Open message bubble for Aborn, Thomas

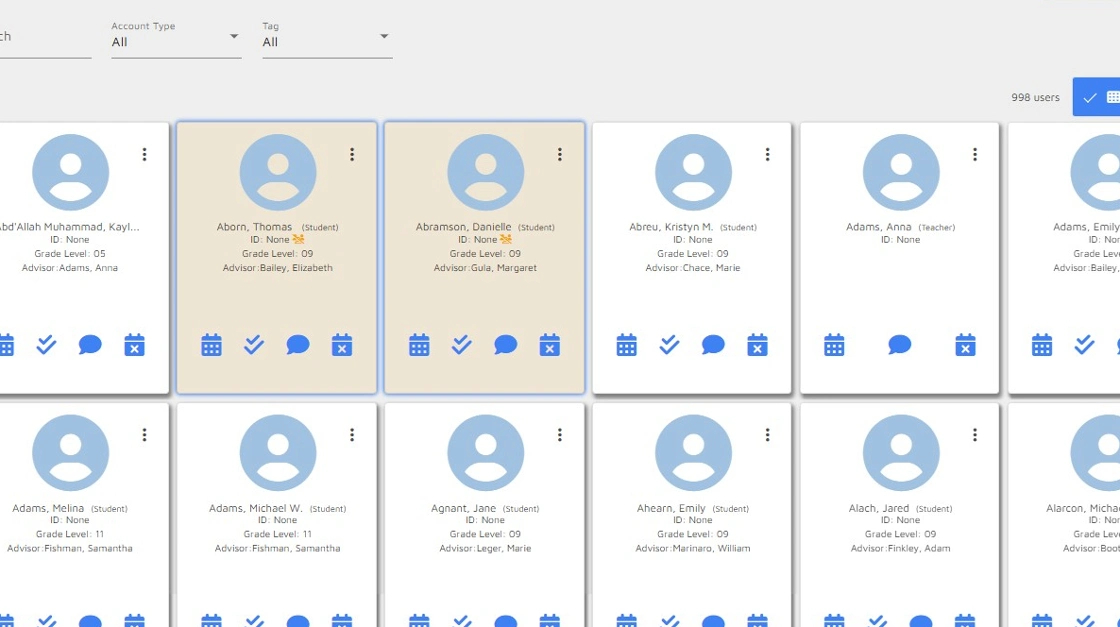tap(298, 345)
